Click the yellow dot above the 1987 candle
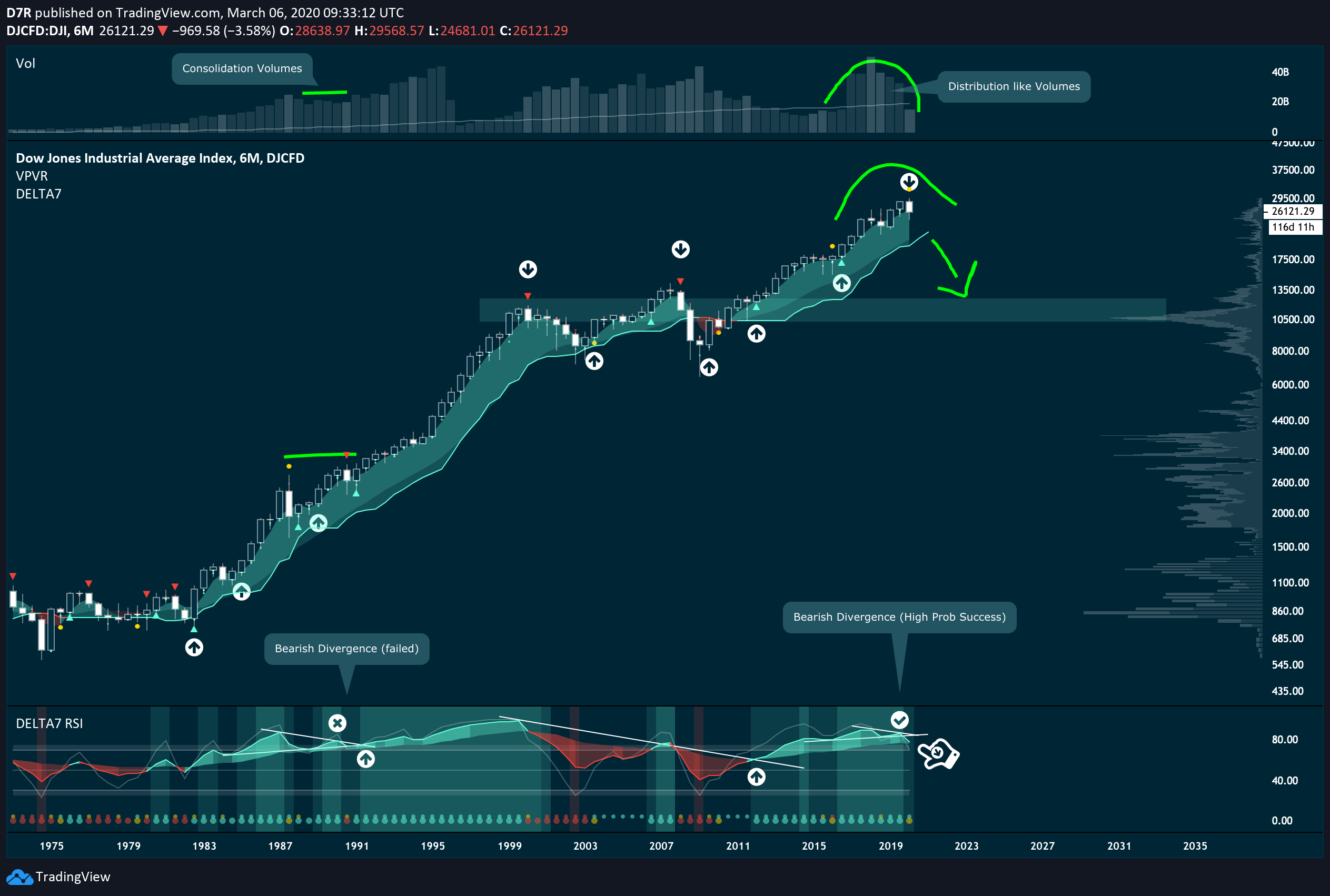 [289, 466]
